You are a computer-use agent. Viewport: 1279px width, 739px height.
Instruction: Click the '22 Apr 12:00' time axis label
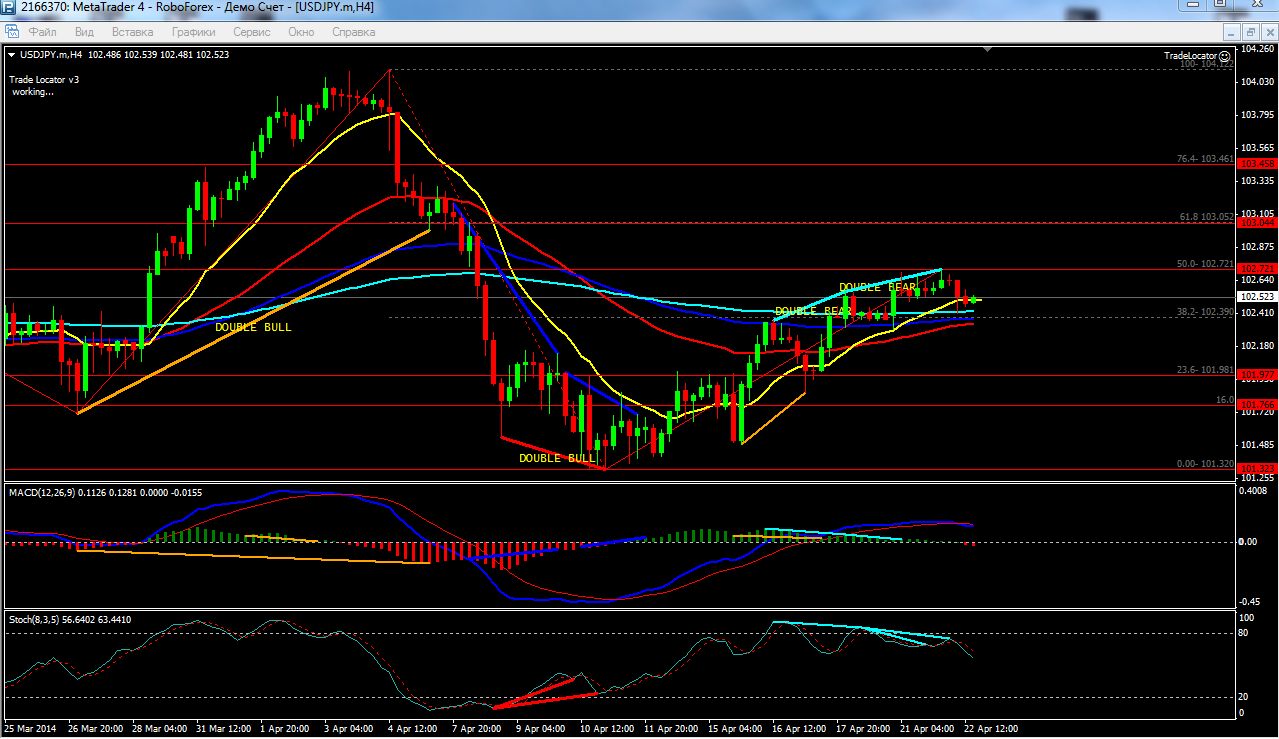[990, 728]
